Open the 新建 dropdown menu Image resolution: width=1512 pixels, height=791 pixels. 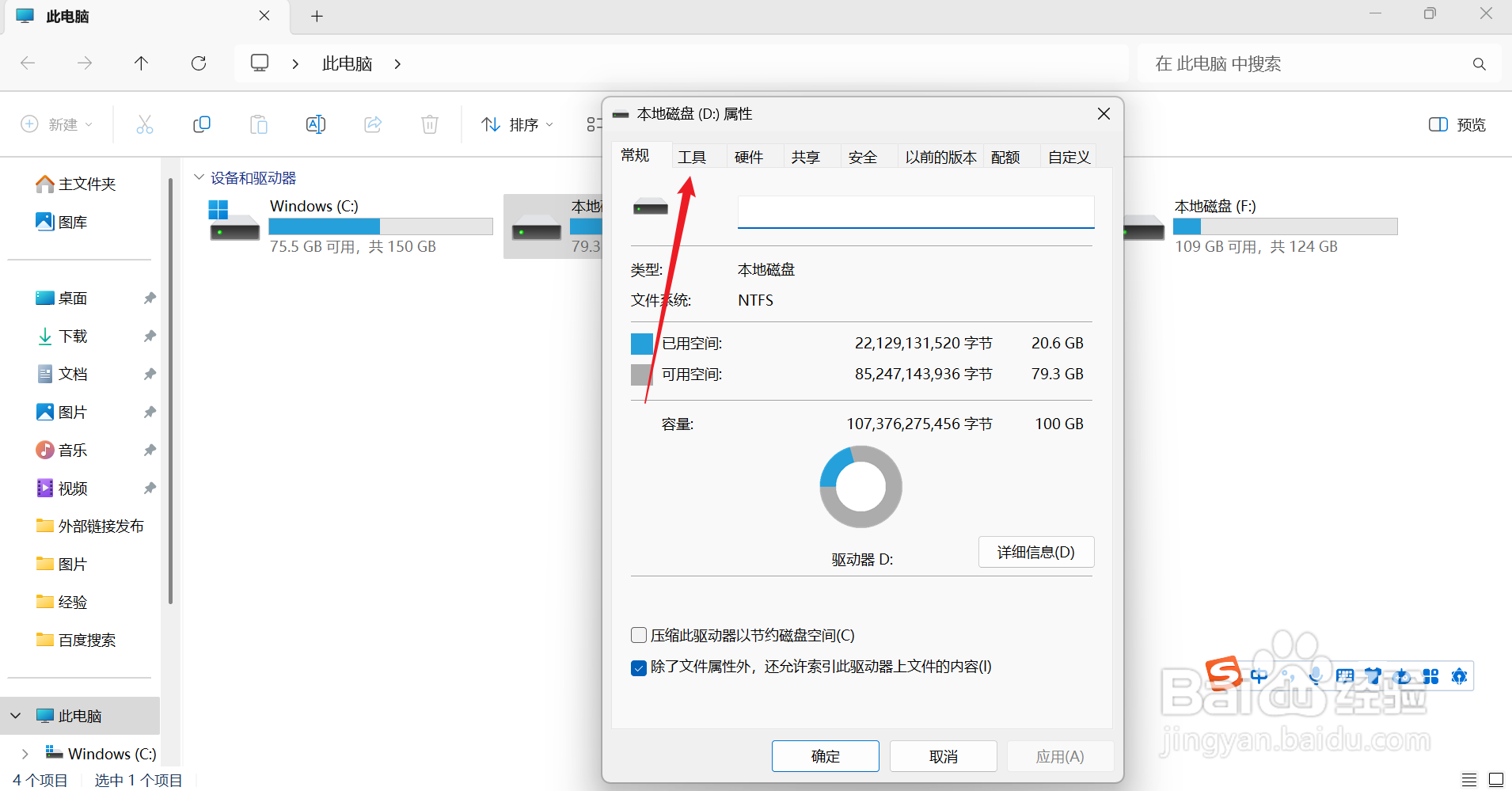[x=56, y=124]
